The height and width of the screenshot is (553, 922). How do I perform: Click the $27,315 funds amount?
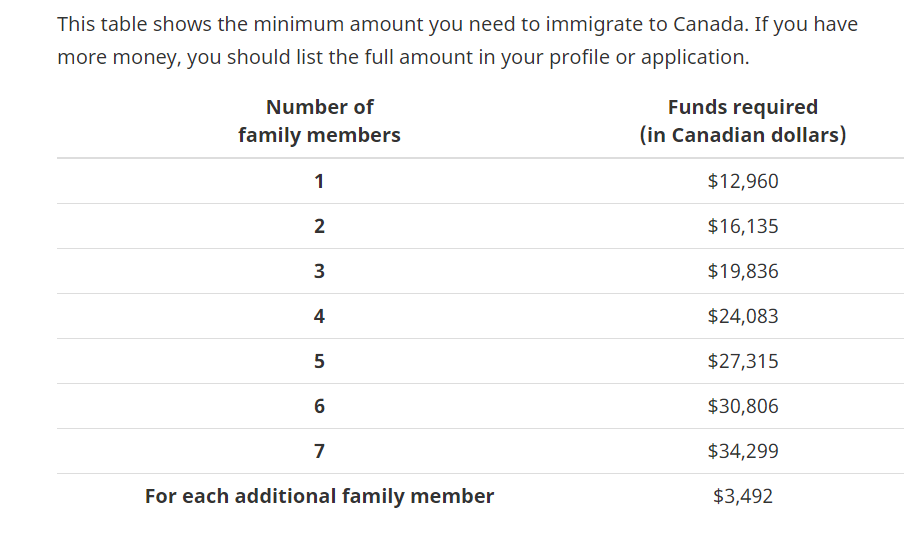click(742, 361)
